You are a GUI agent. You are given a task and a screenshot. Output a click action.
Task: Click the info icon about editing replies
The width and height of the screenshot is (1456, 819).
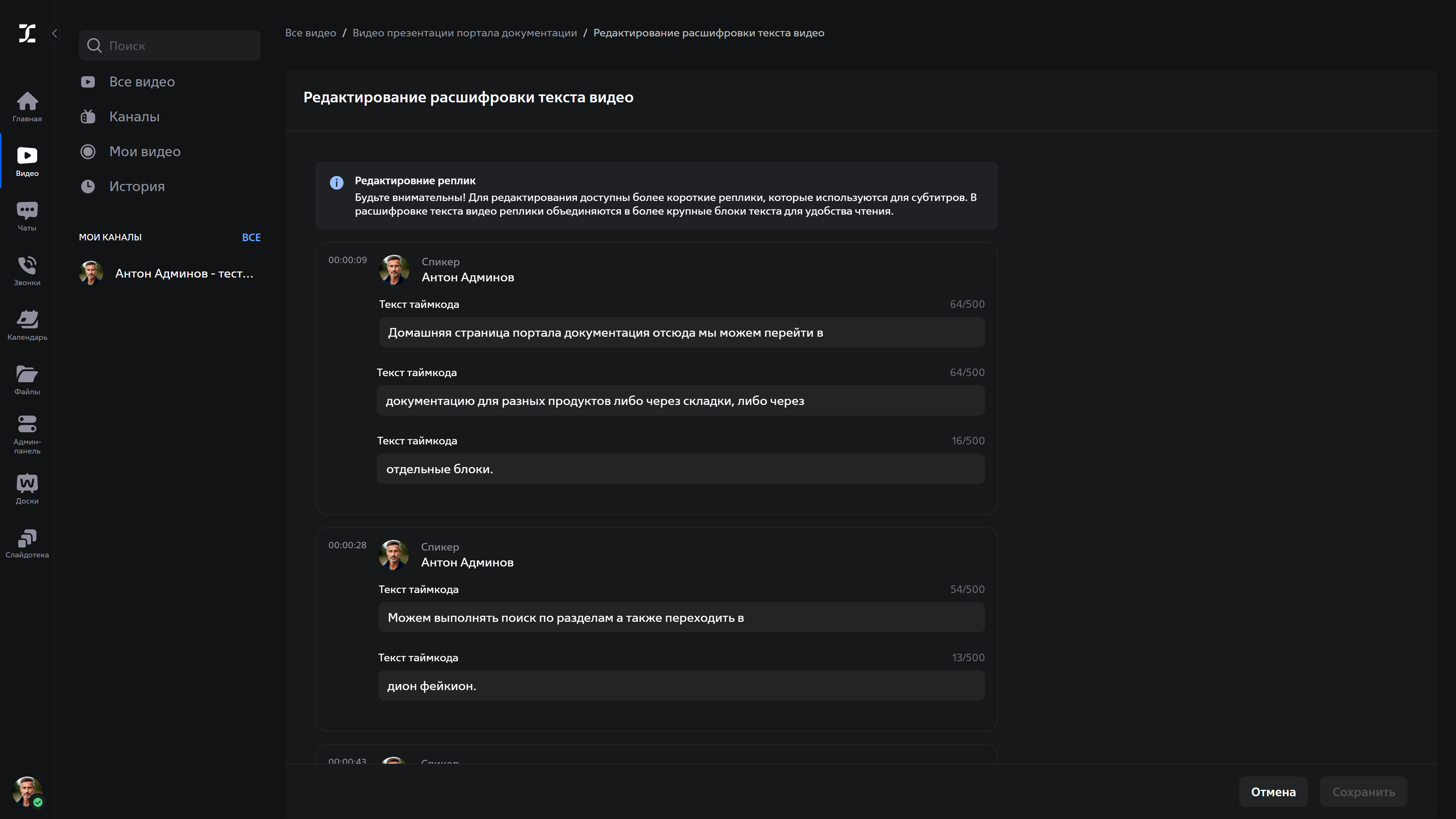(x=337, y=182)
